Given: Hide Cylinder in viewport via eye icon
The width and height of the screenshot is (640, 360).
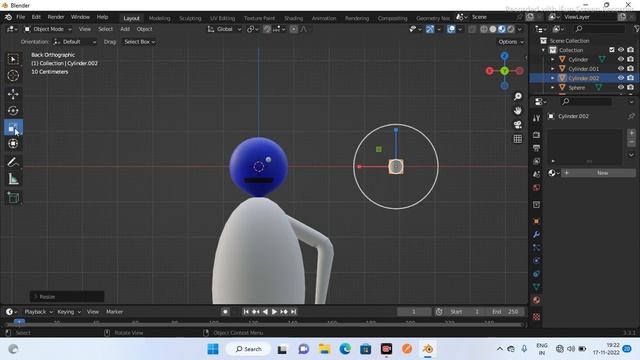Looking at the screenshot, I should (621, 60).
